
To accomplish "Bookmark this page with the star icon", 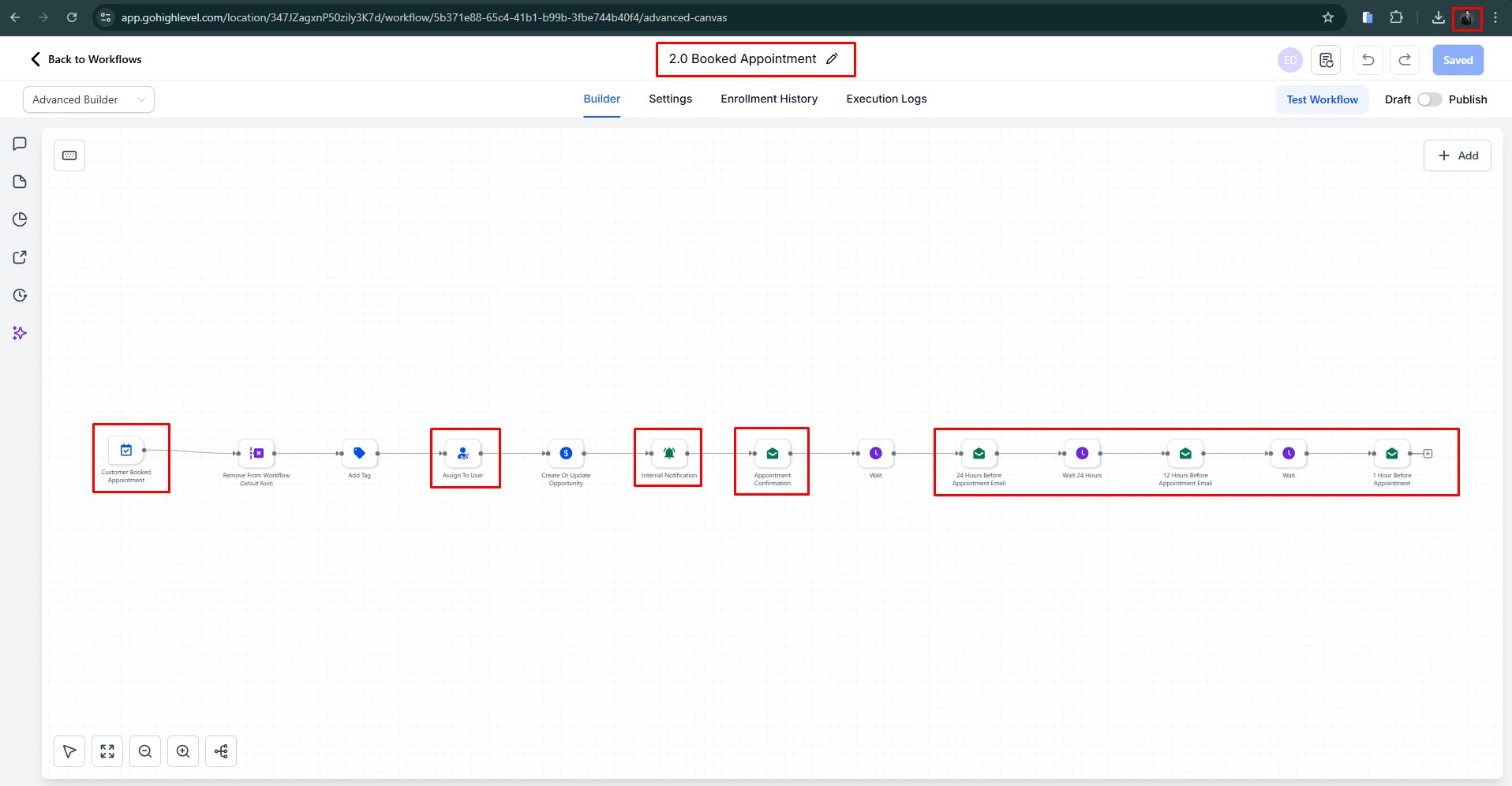I will [x=1328, y=17].
